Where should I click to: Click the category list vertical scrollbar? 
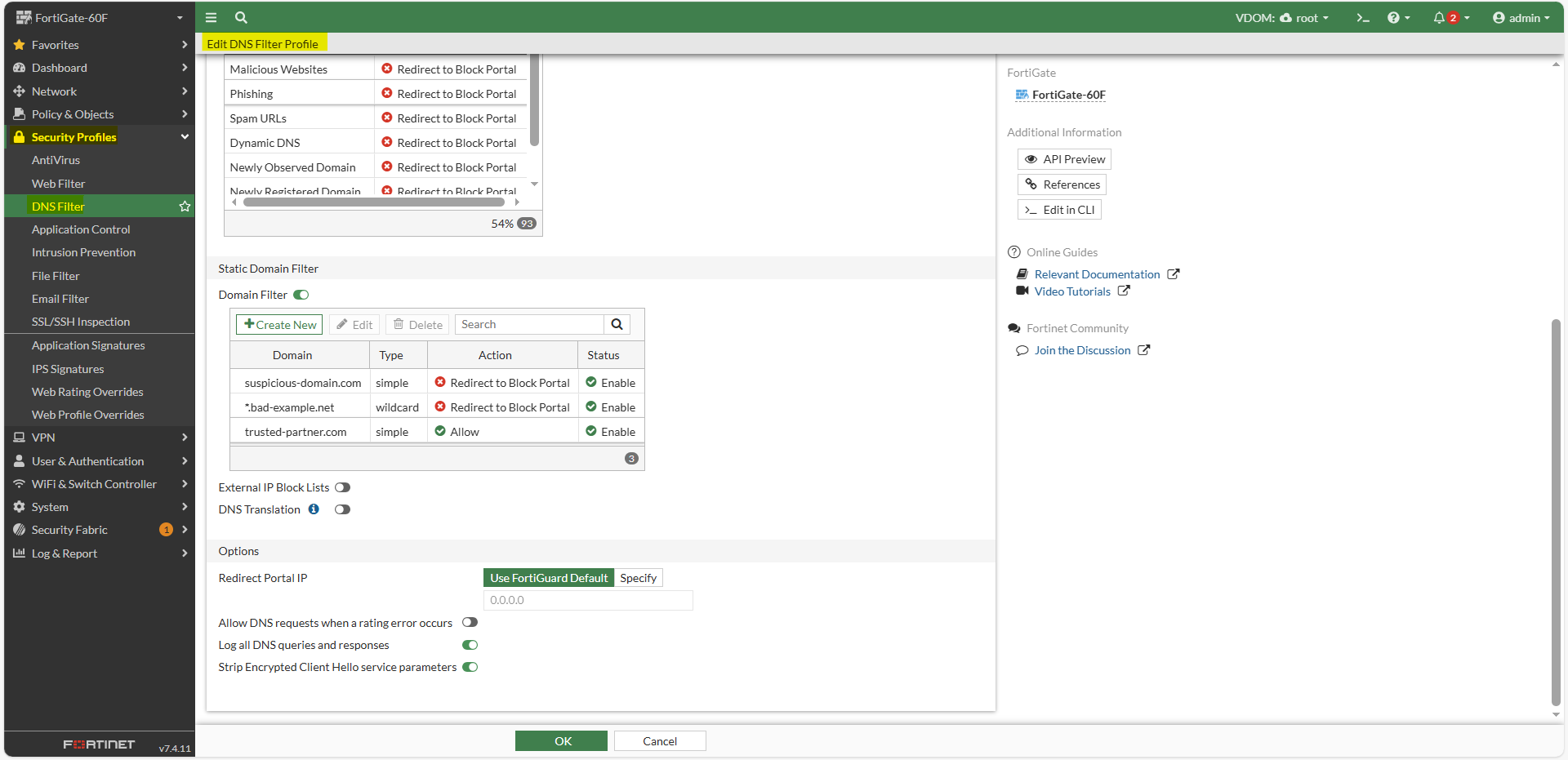(534, 100)
